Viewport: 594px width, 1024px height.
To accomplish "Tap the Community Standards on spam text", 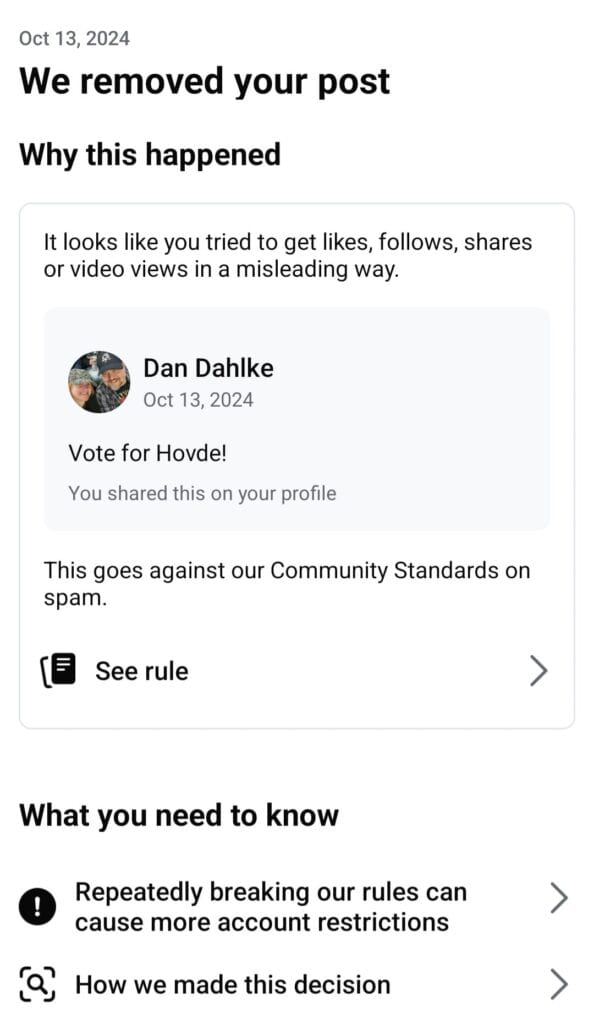I will coord(287,584).
